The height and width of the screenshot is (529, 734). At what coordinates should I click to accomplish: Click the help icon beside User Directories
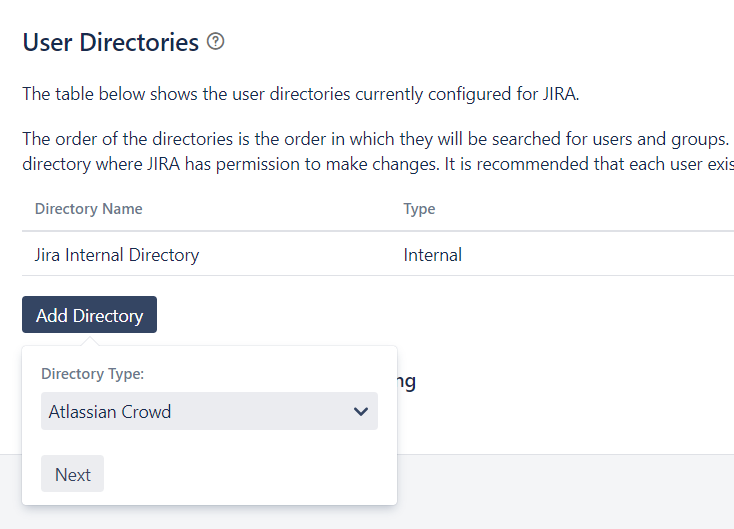coord(215,42)
